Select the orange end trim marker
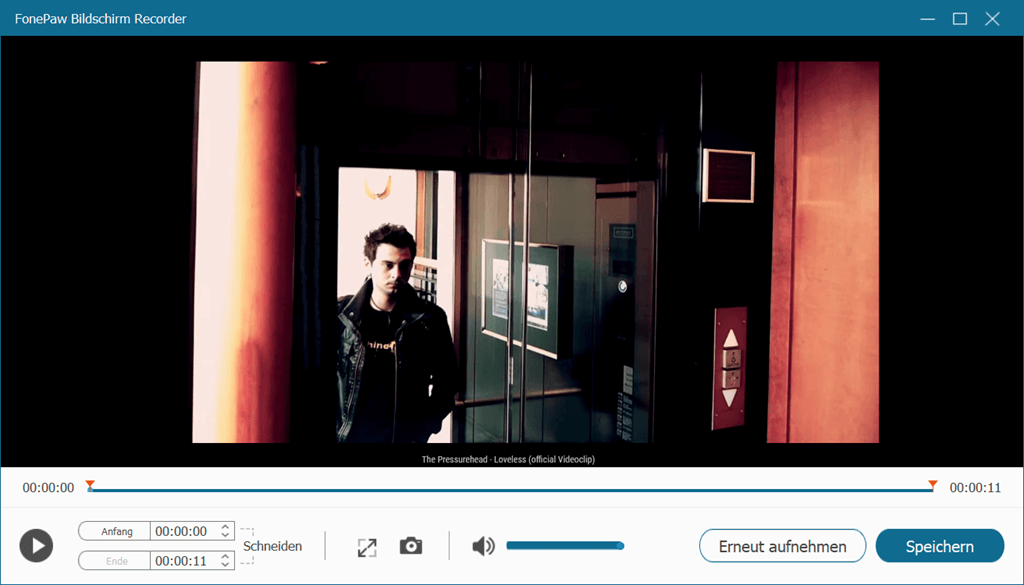The width and height of the screenshot is (1024, 585). pos(933,484)
